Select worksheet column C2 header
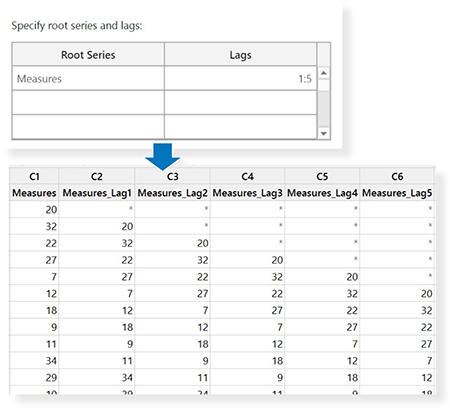This screenshot has height=409, width=450. (97, 176)
